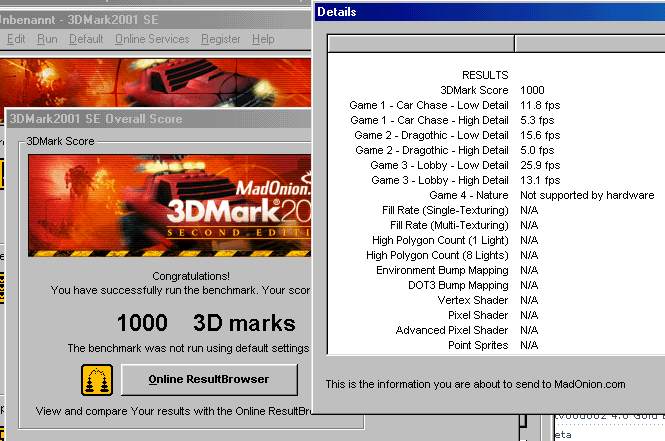Select the Game 1 Car Chase Low Detail row
The height and width of the screenshot is (441, 665).
point(429,105)
